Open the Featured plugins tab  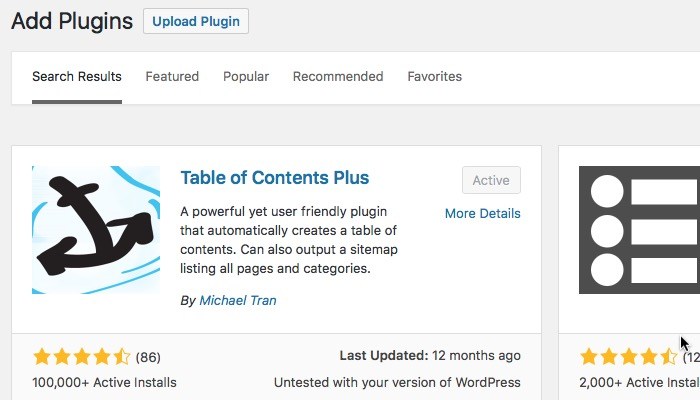click(172, 77)
